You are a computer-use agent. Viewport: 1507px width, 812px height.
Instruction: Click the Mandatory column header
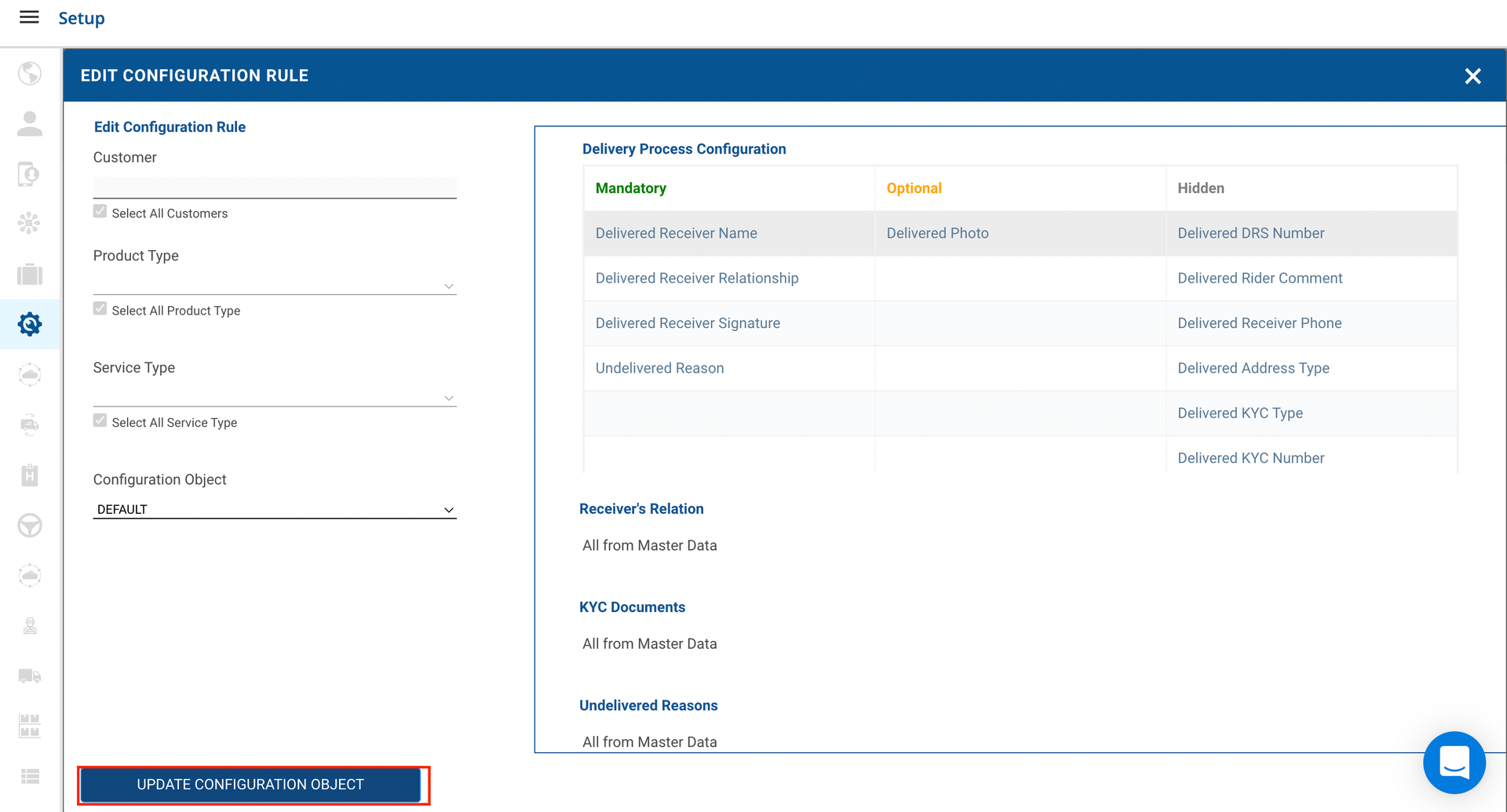pyautogui.click(x=630, y=188)
